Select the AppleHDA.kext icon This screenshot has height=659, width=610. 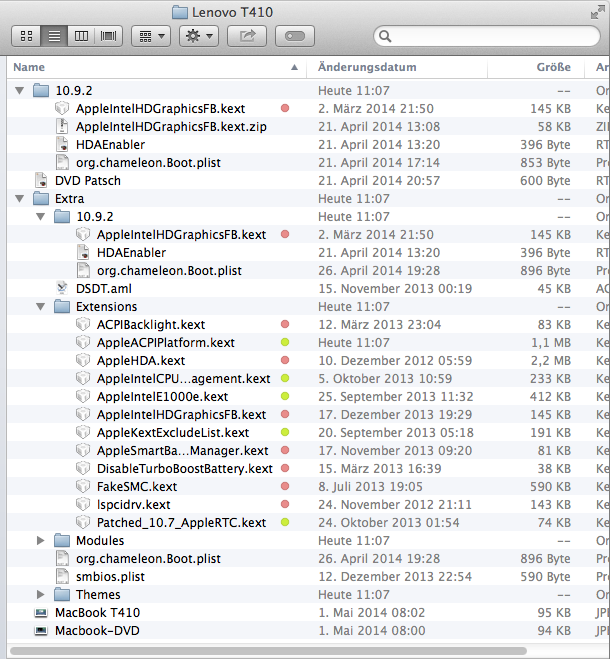pos(83,360)
